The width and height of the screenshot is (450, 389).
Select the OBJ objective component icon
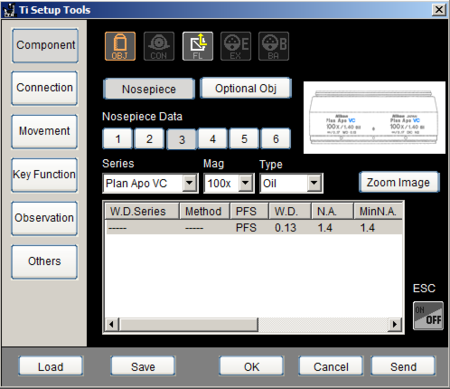120,46
